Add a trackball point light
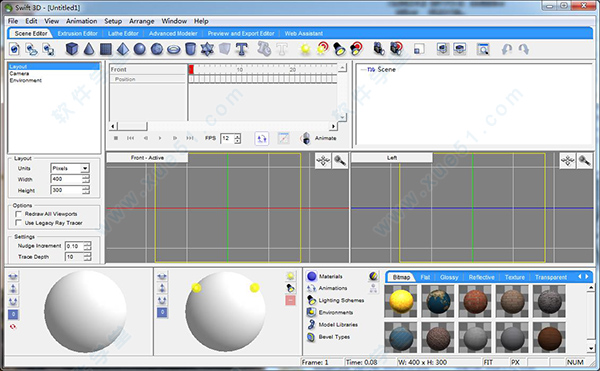 click(290, 276)
